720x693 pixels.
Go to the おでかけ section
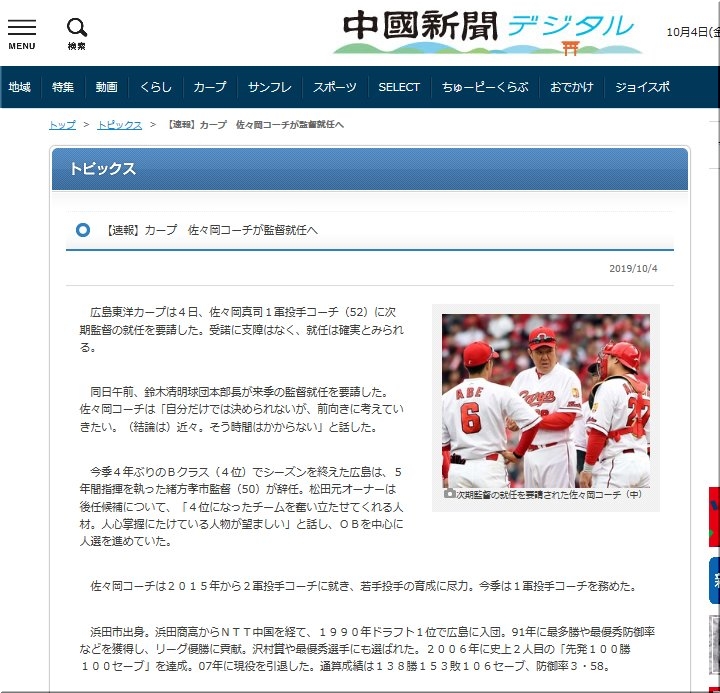pos(571,87)
